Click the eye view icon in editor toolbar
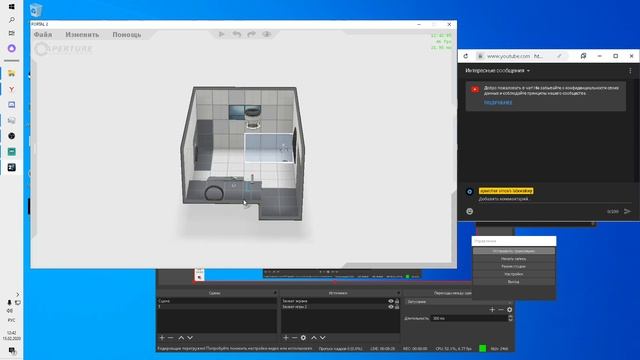 (267, 34)
